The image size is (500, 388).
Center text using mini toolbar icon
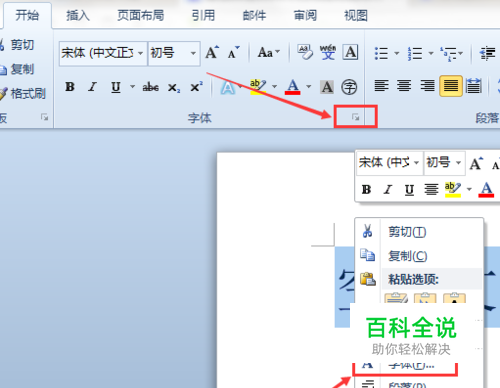click(x=431, y=190)
